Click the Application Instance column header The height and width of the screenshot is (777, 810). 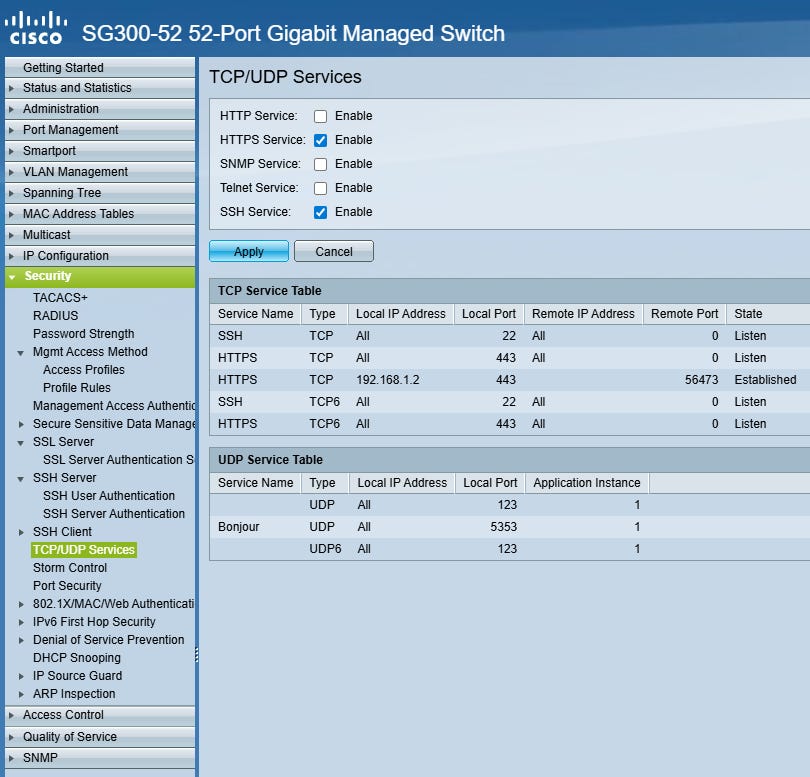point(586,483)
